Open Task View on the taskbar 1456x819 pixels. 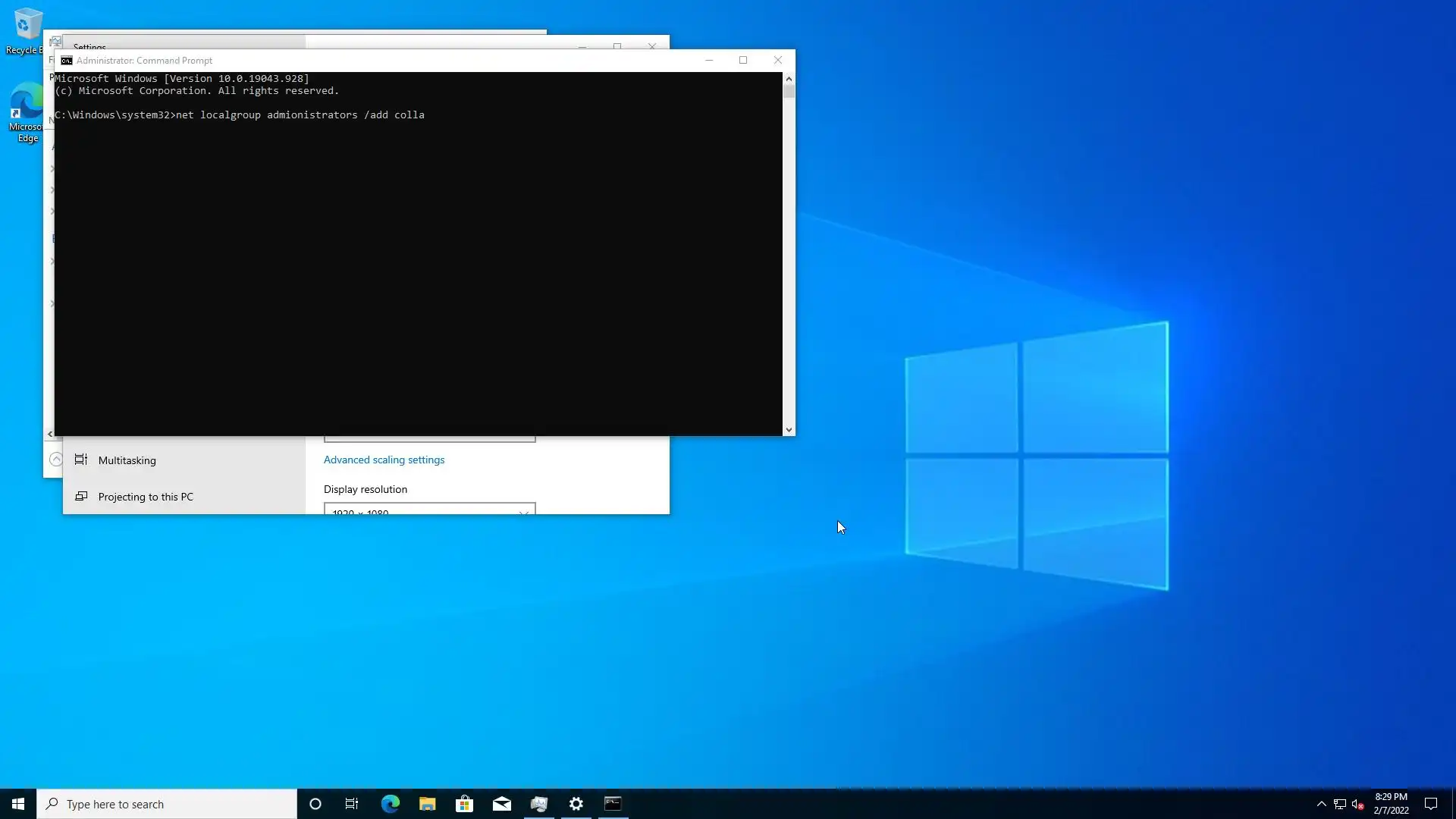coord(352,804)
